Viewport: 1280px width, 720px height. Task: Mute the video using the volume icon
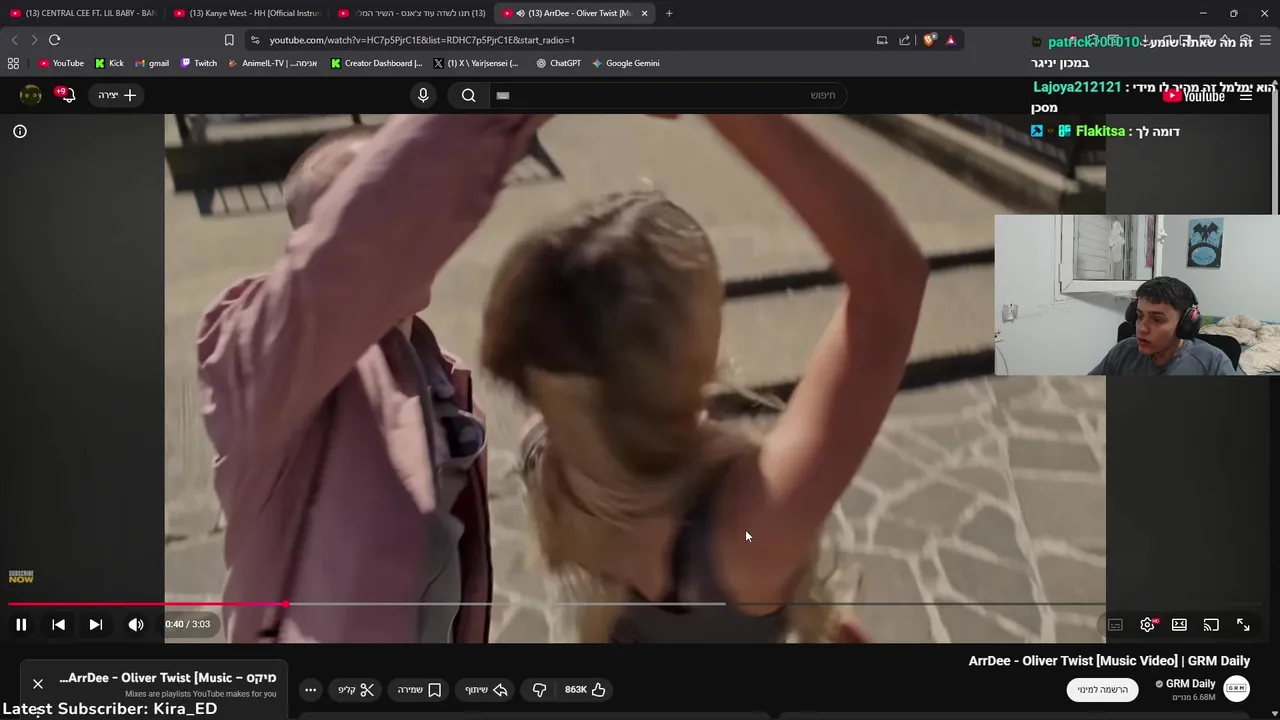tap(136, 624)
